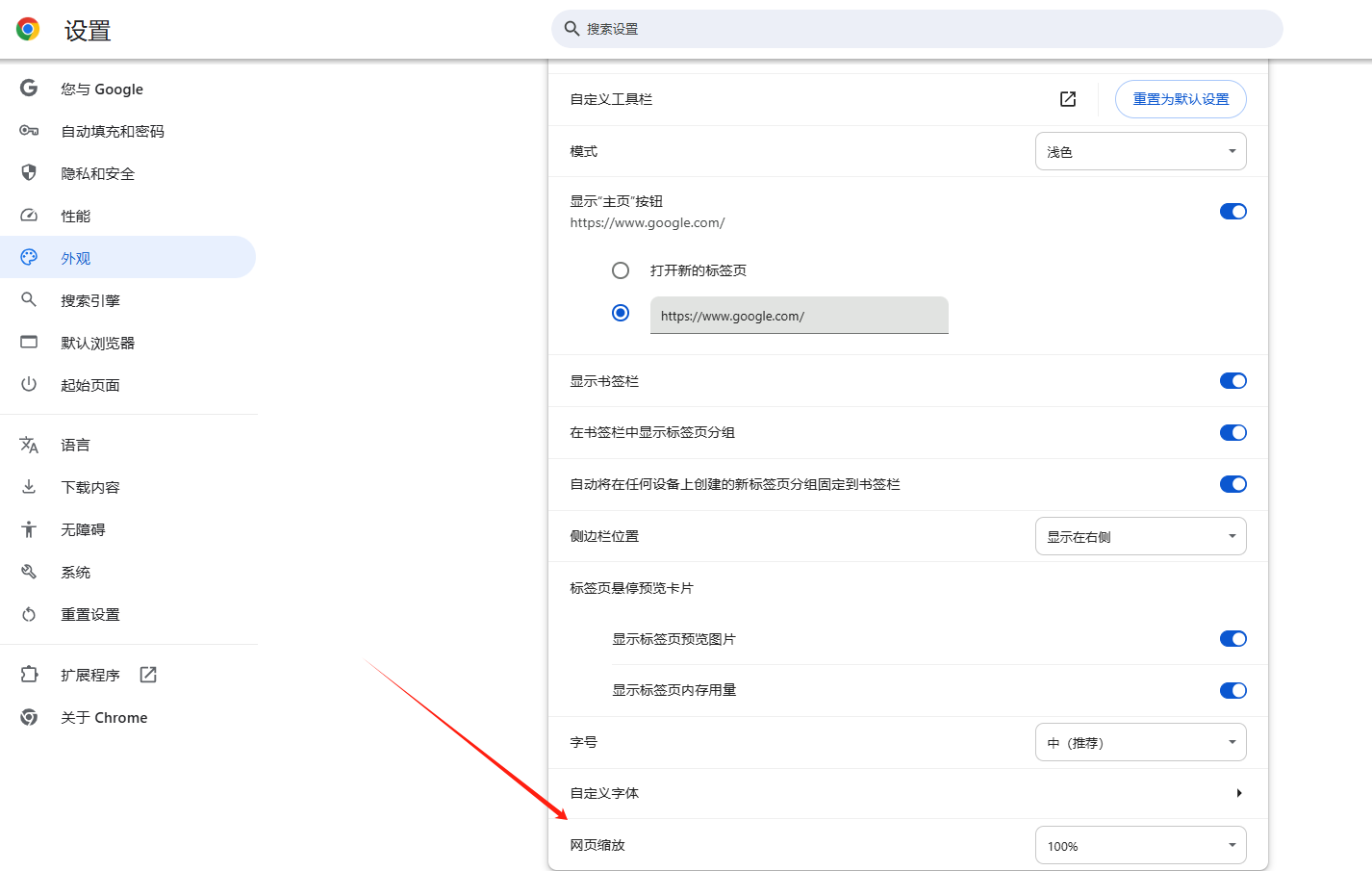The width and height of the screenshot is (1372, 871).
Task: Click the search engine magnifier icon in sidebar
Action: [29, 300]
